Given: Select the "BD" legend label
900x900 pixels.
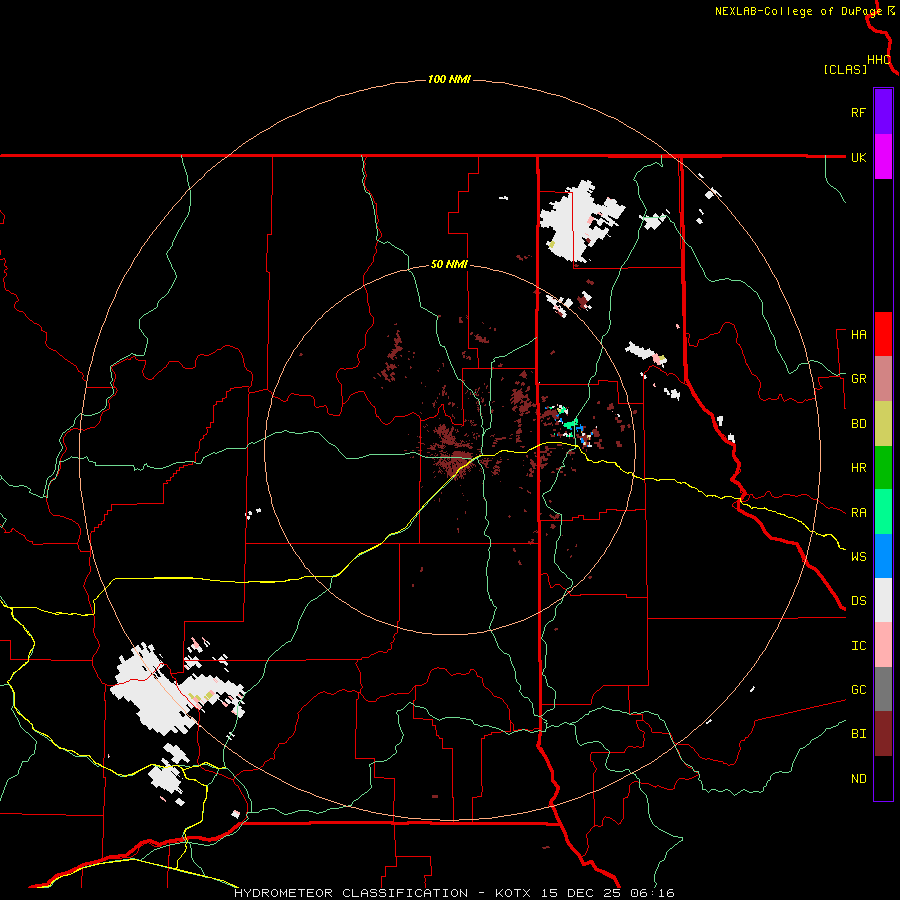Looking at the screenshot, I should (859, 424).
